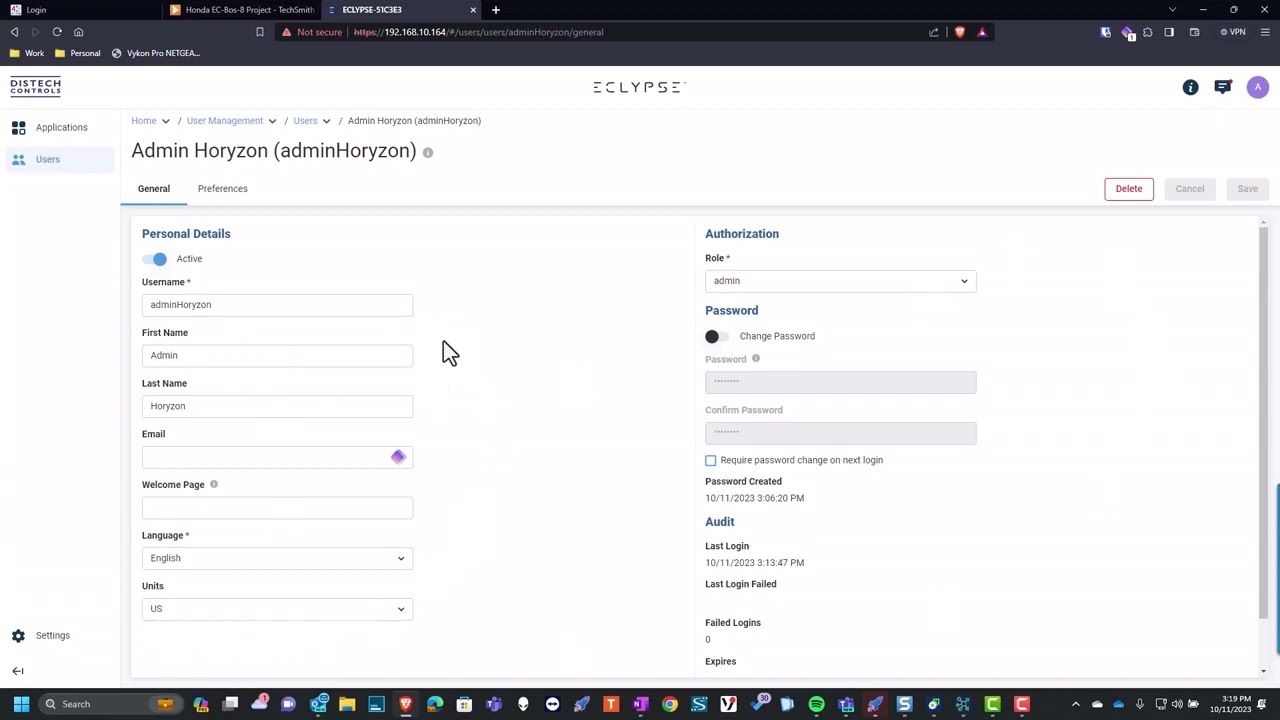
Task: Open Vykon Pro NETGEAR bookmark
Action: pyautogui.click(x=156, y=53)
